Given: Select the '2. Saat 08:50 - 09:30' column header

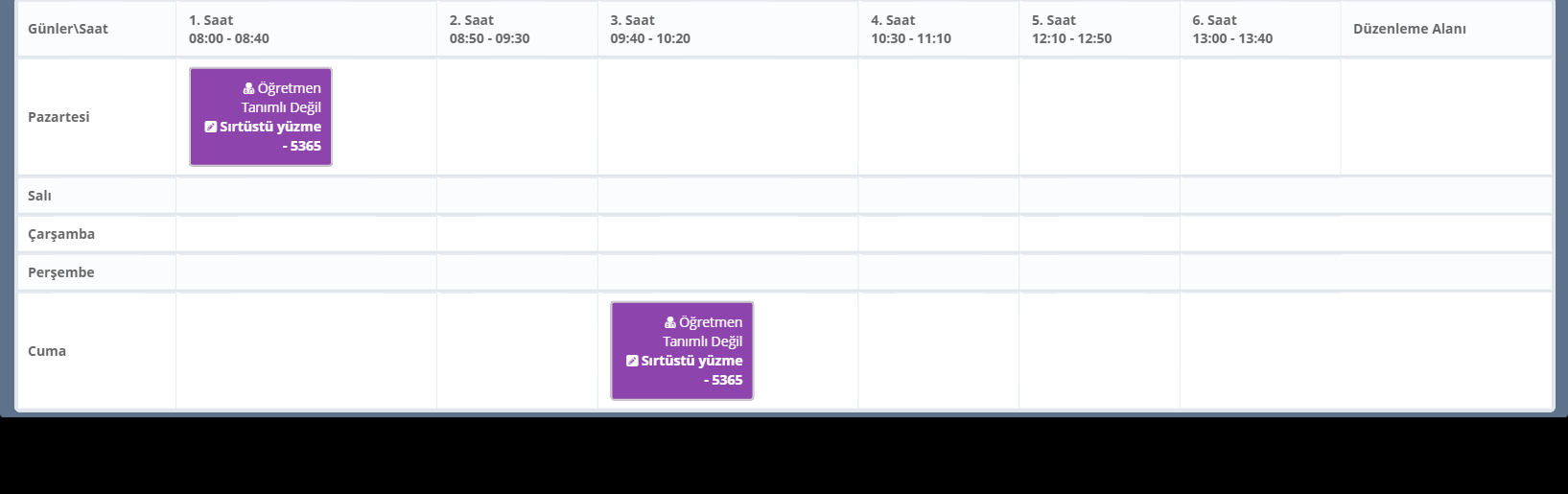Looking at the screenshot, I should (x=489, y=29).
